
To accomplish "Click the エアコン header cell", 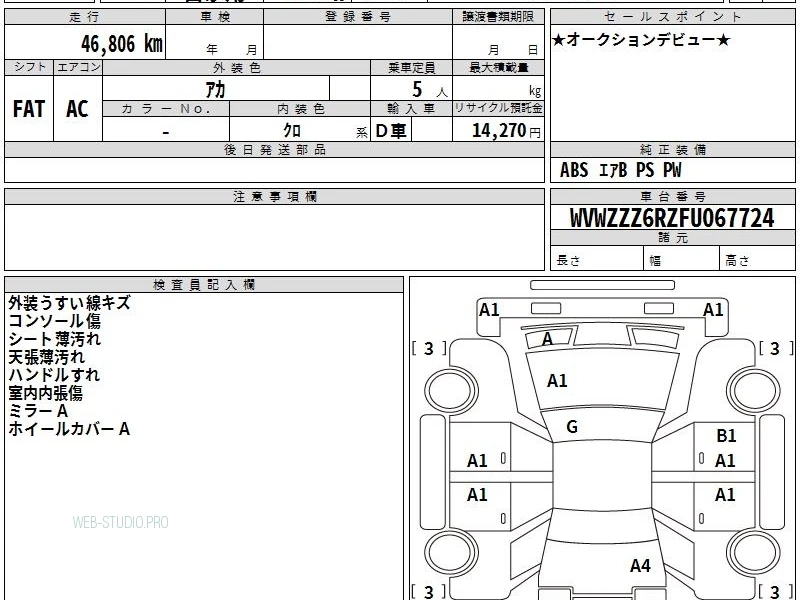I will pos(78,67).
